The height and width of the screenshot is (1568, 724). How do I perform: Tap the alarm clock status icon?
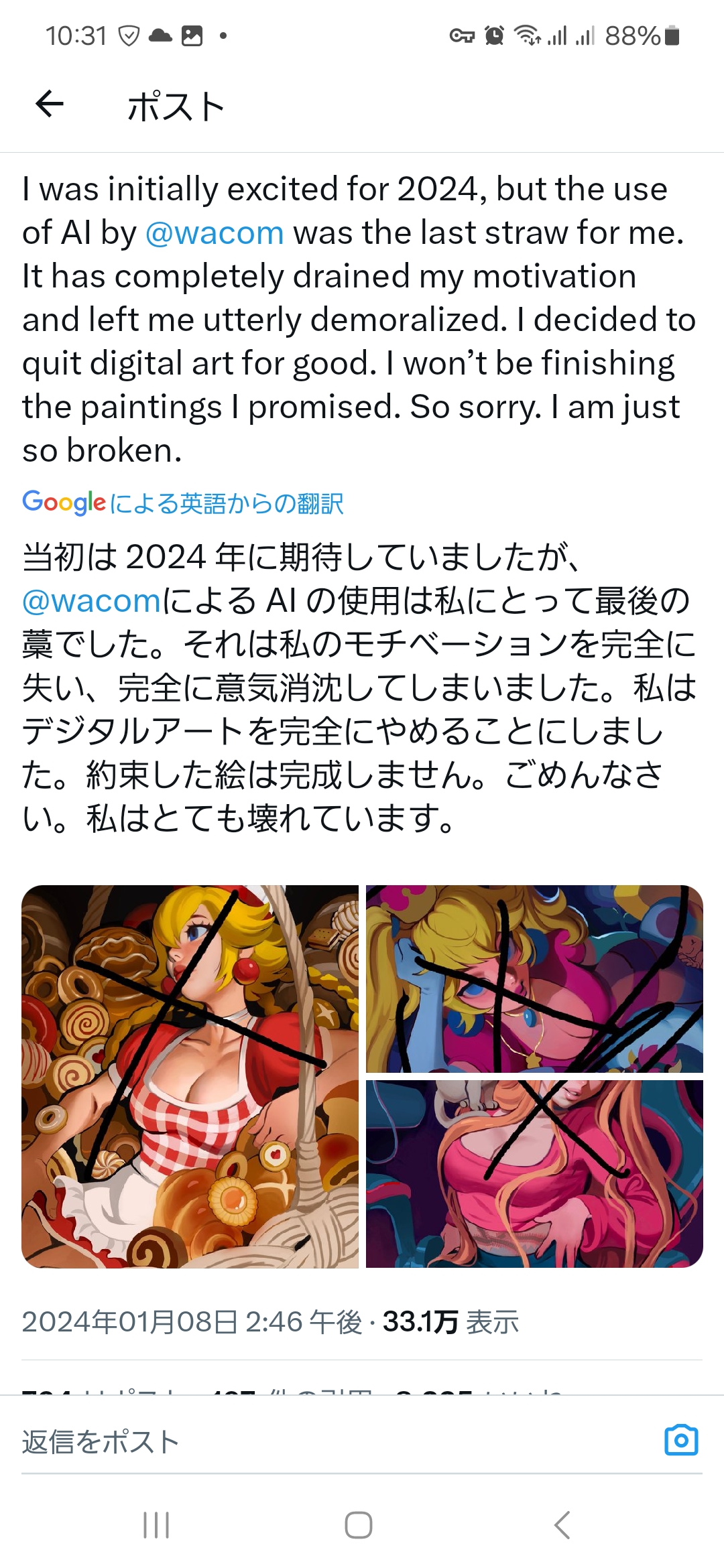tap(494, 36)
